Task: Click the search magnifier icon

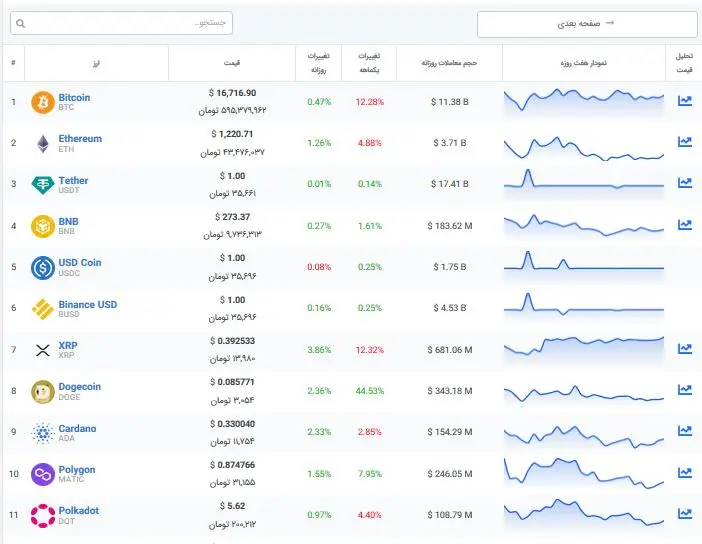Action: (x=21, y=23)
